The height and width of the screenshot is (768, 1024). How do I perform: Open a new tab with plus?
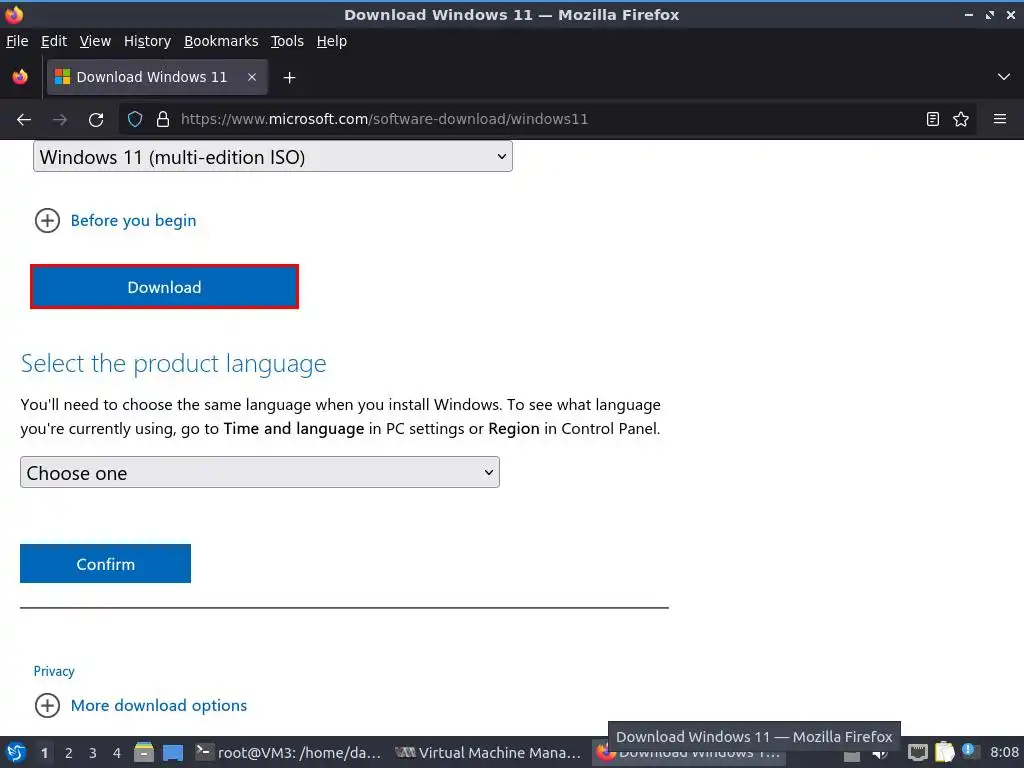pos(289,78)
